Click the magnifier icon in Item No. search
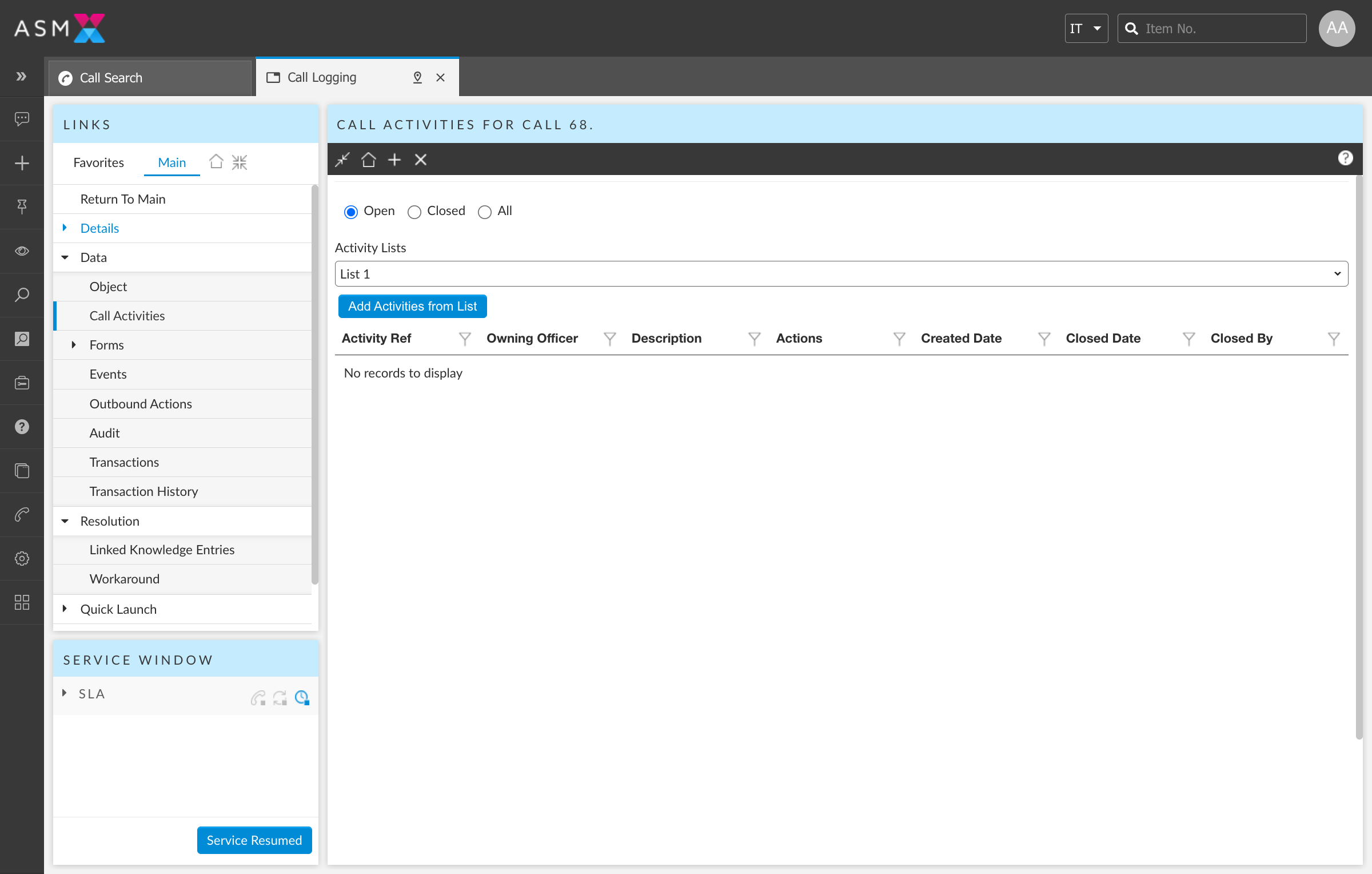The image size is (1372, 874). [x=1131, y=29]
